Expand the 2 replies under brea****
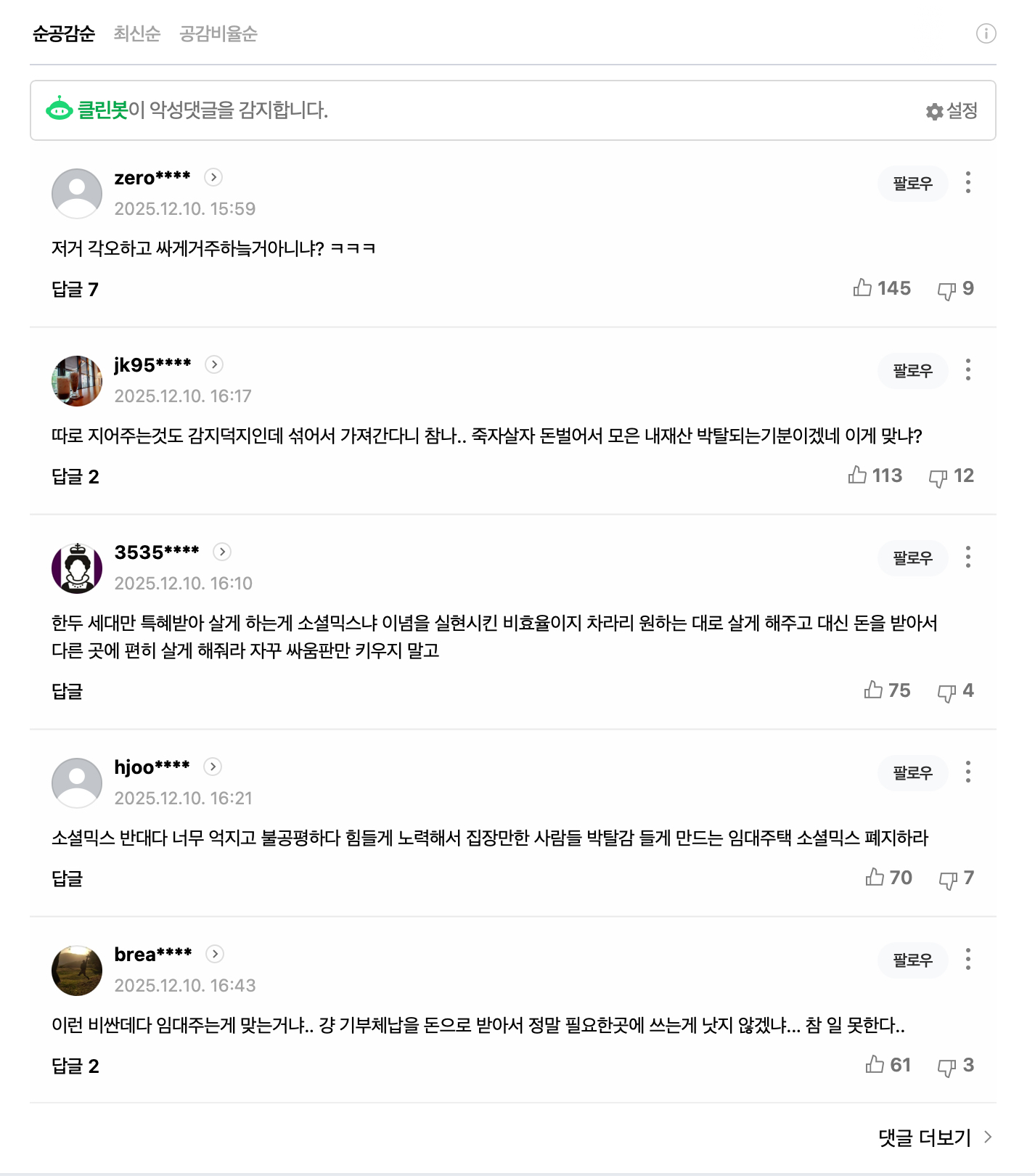The height and width of the screenshot is (1176, 1035). (75, 1066)
